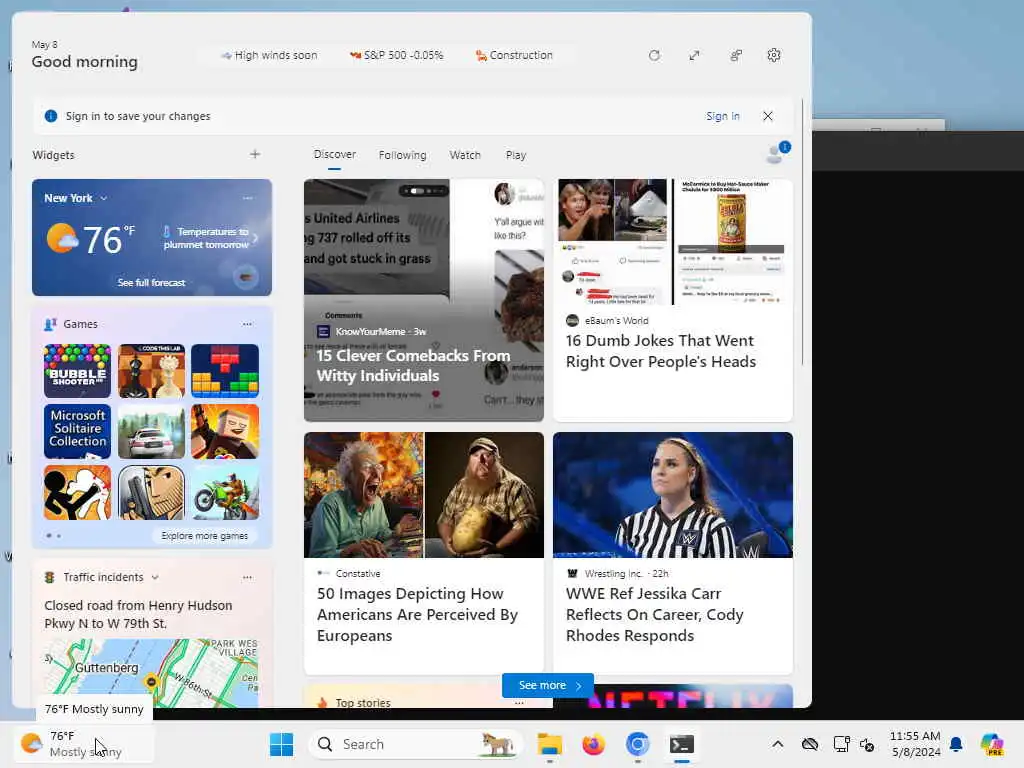Switch to Following tab

click(x=402, y=155)
